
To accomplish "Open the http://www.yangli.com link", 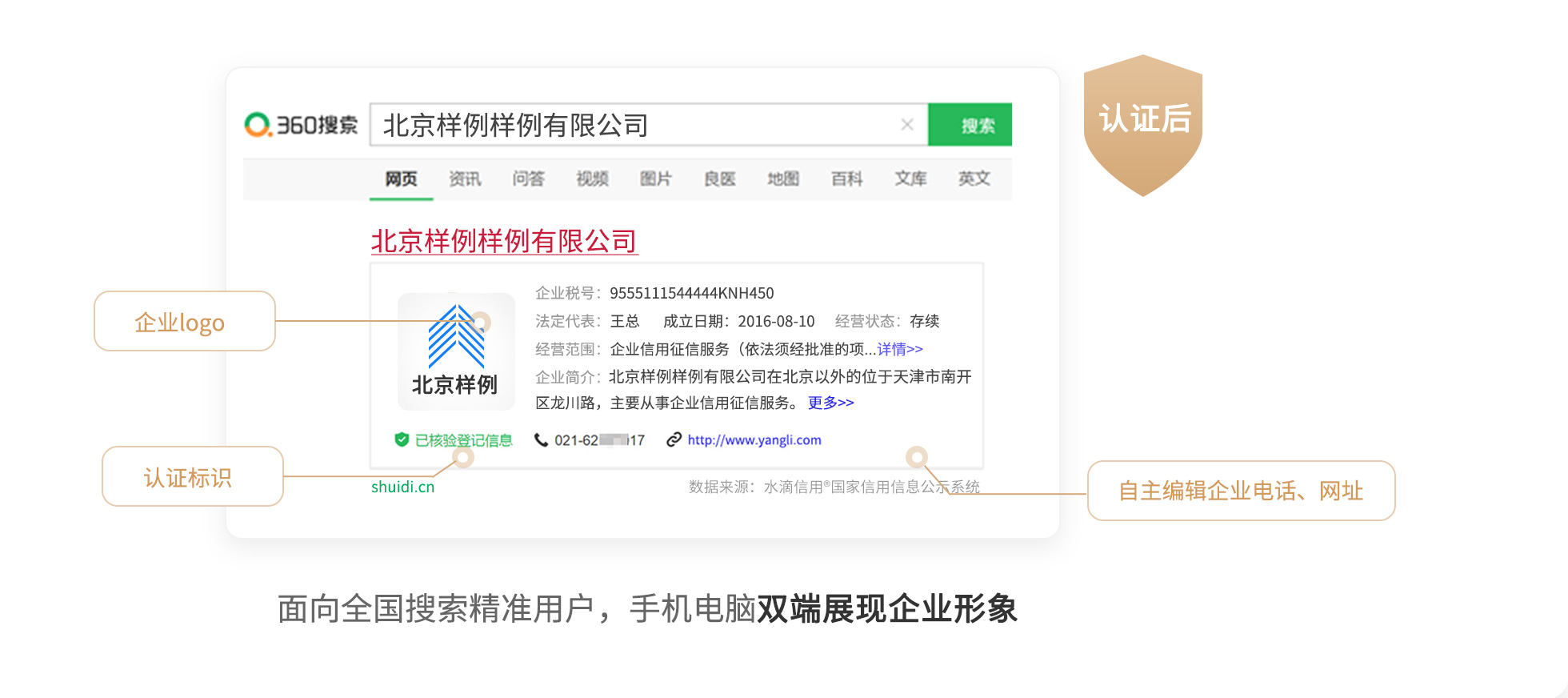I will (754, 439).
